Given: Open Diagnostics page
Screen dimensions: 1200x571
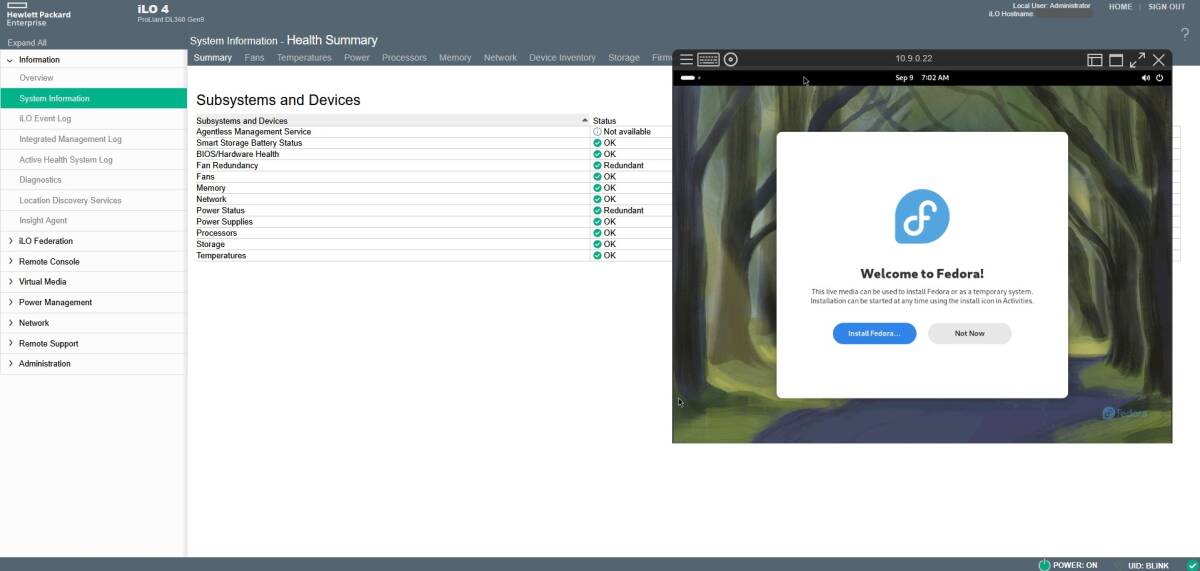Looking at the screenshot, I should click(x=93, y=180).
